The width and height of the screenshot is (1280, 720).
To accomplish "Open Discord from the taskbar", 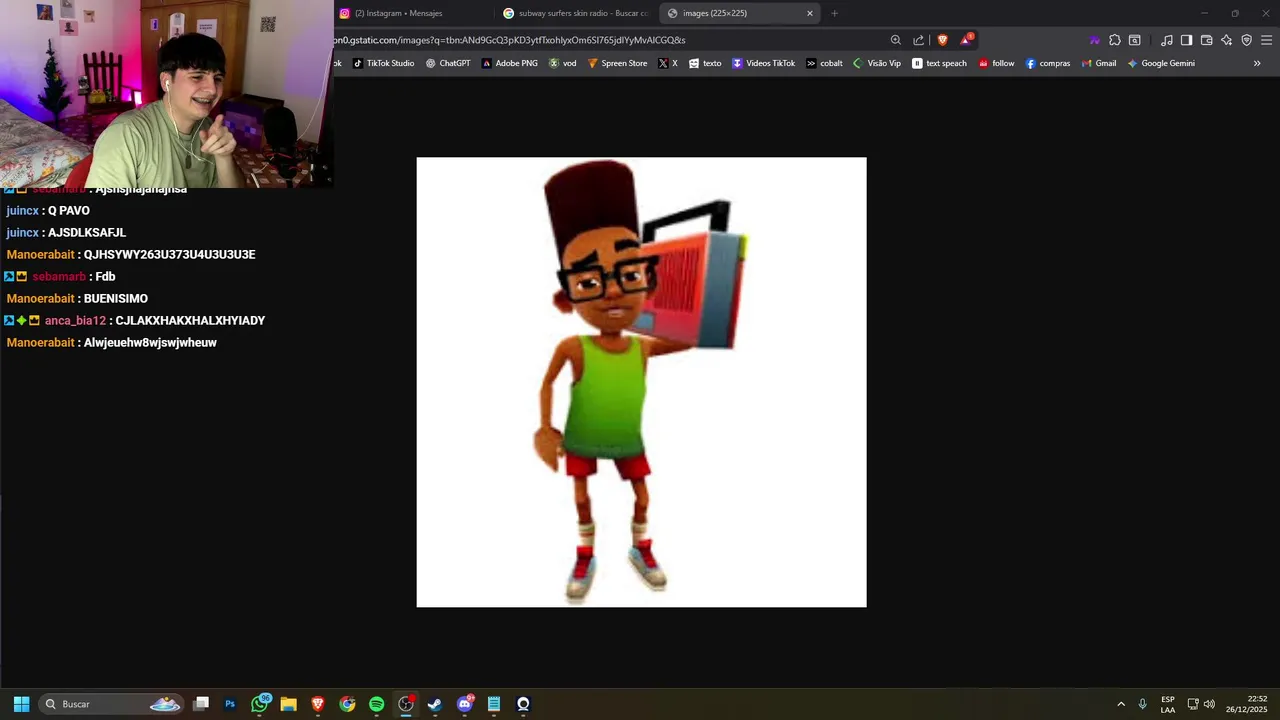I will 464,704.
